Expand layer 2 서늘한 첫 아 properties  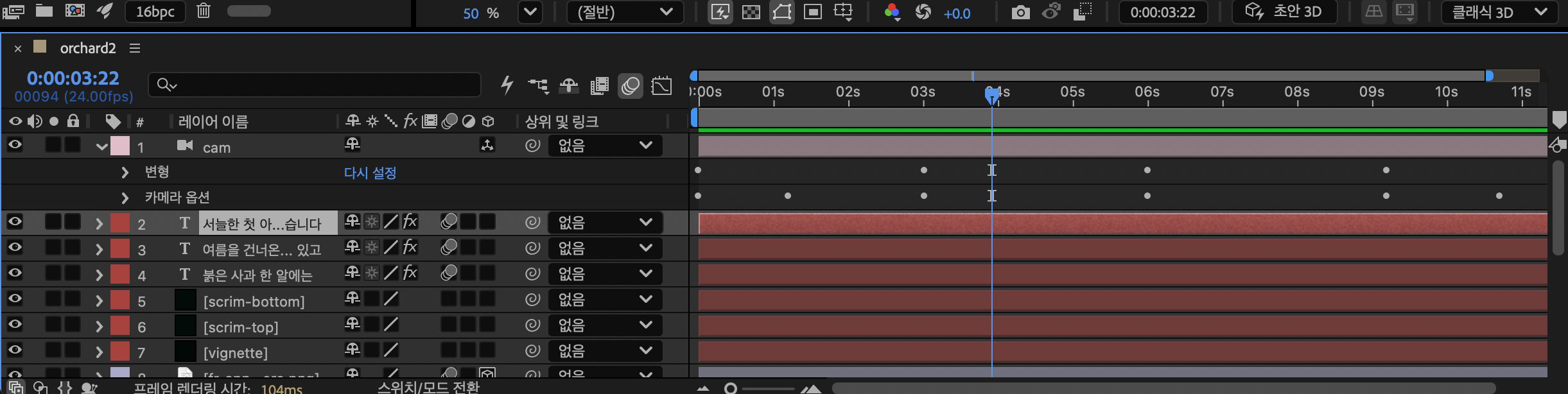pos(99,223)
